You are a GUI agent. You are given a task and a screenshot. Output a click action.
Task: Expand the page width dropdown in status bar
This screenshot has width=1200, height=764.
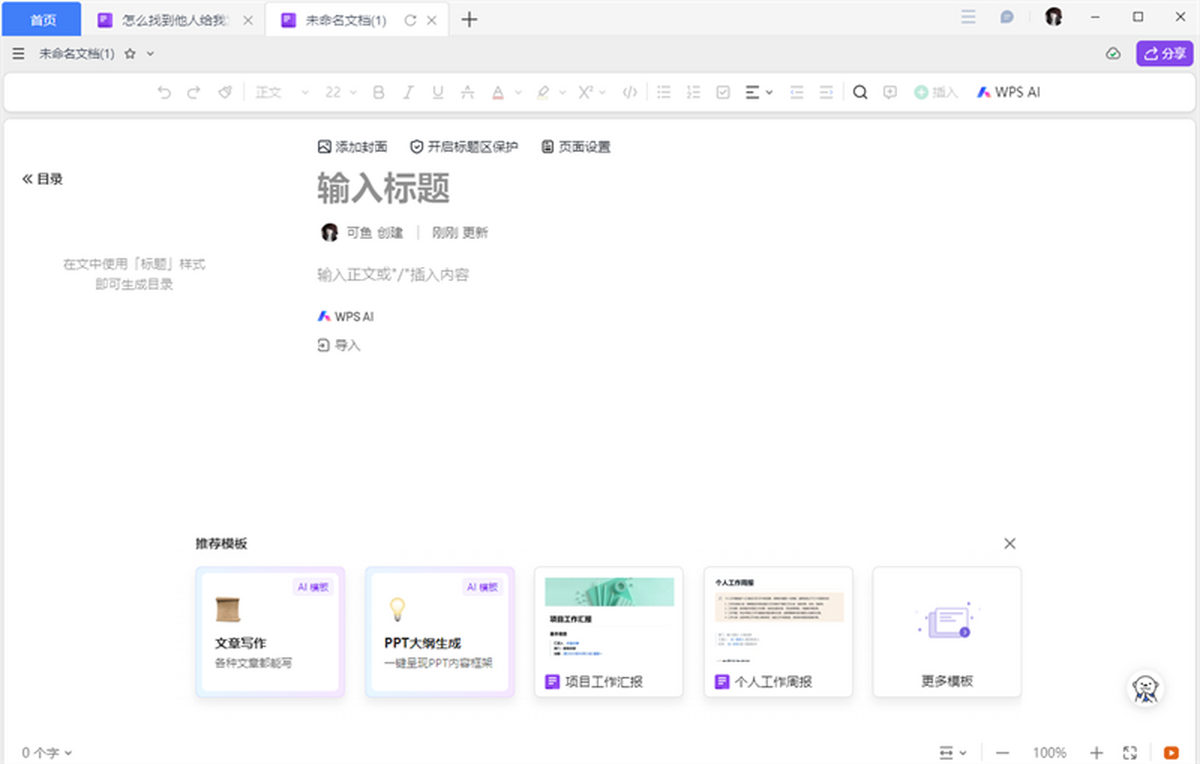coord(953,752)
